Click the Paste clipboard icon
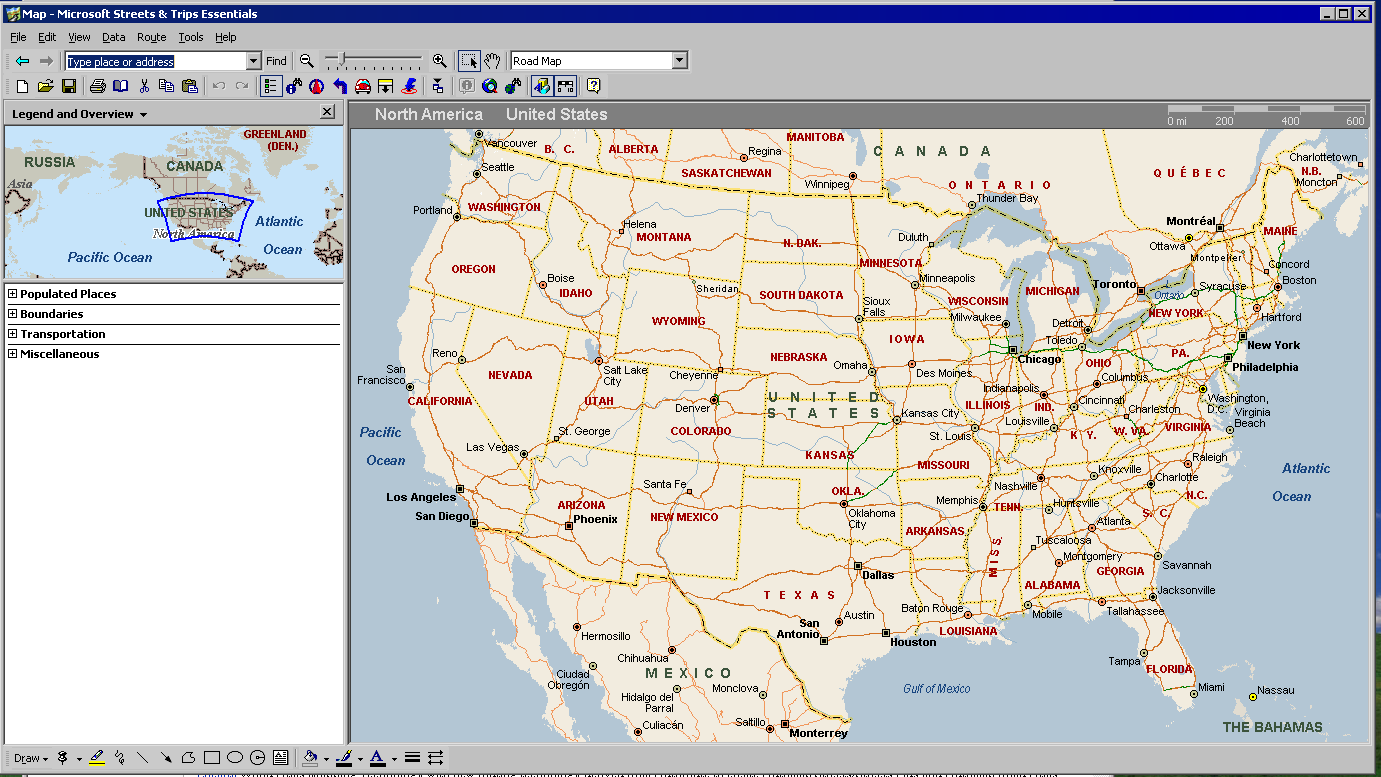The height and width of the screenshot is (777, 1381). point(190,87)
